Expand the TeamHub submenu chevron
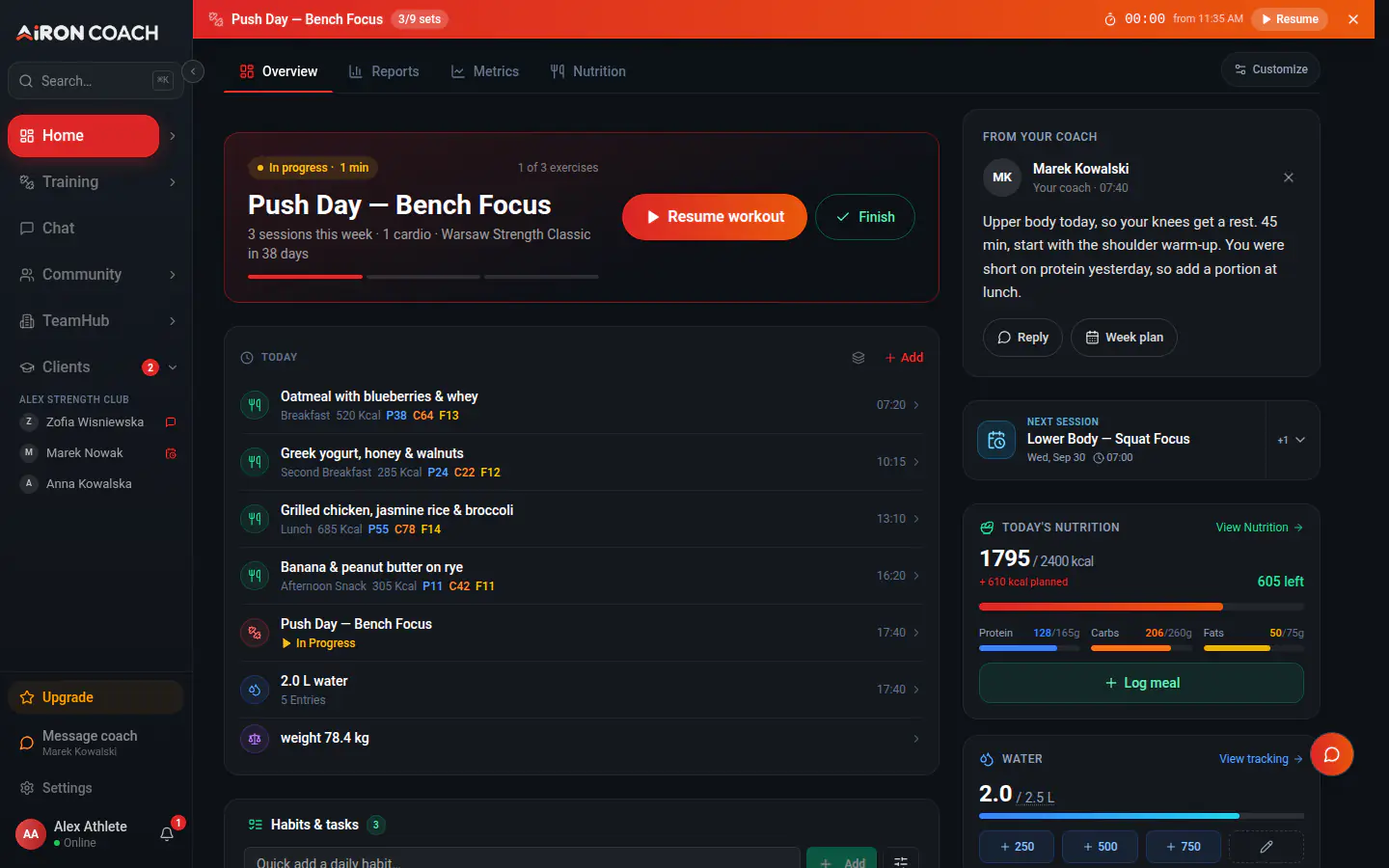1389x868 pixels. click(x=173, y=321)
